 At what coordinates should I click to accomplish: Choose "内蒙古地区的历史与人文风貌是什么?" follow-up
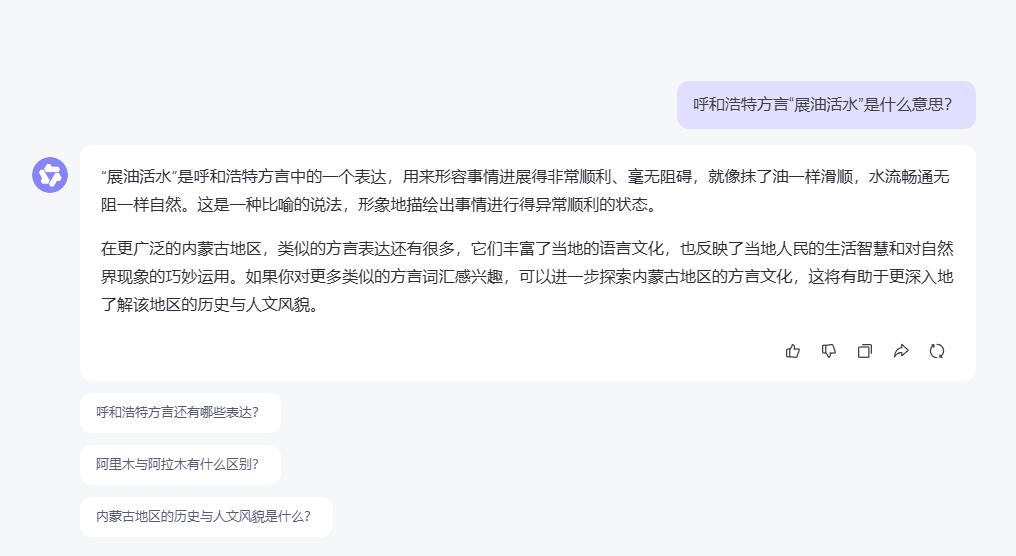tap(204, 516)
